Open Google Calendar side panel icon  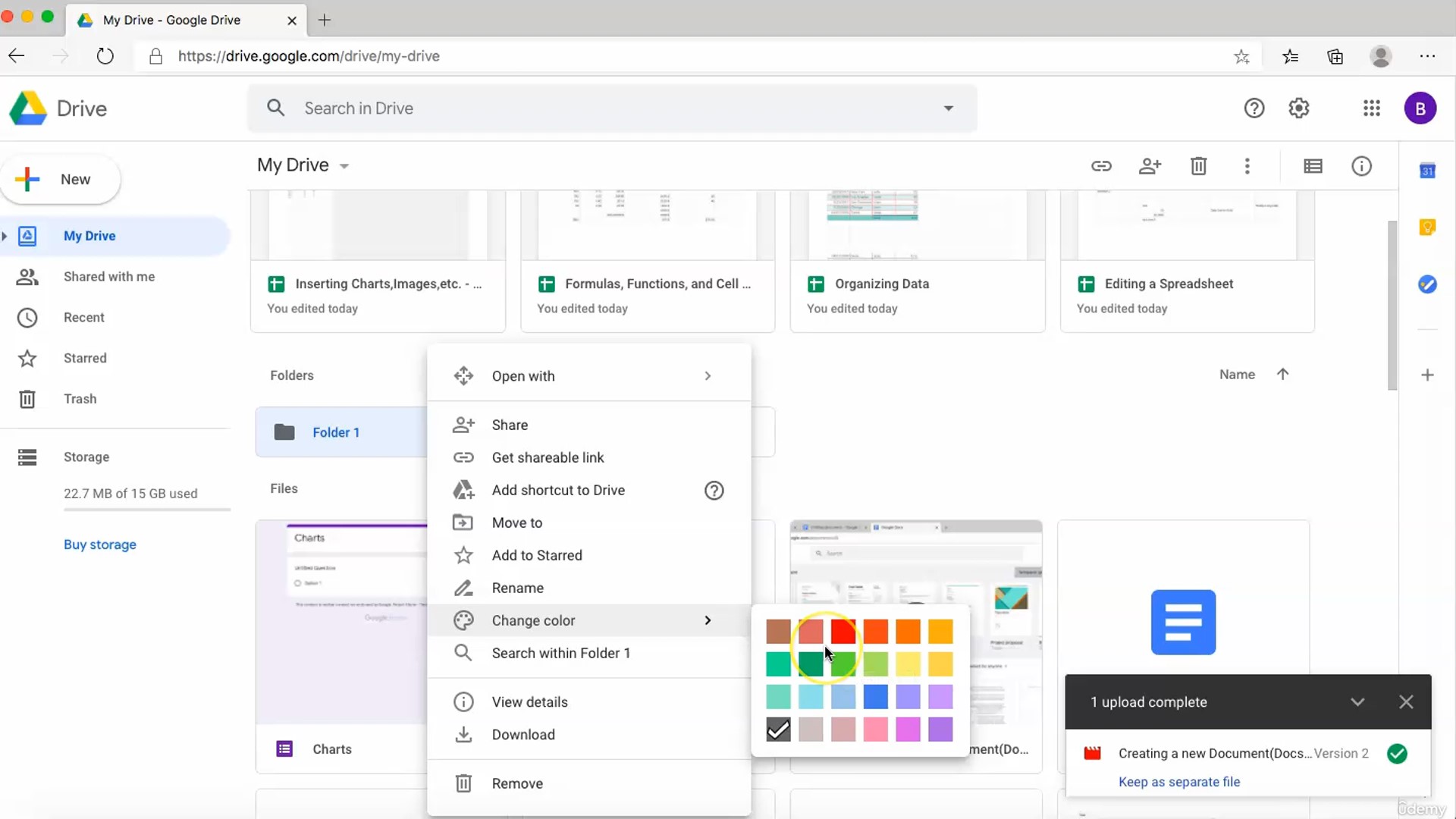[1427, 171]
